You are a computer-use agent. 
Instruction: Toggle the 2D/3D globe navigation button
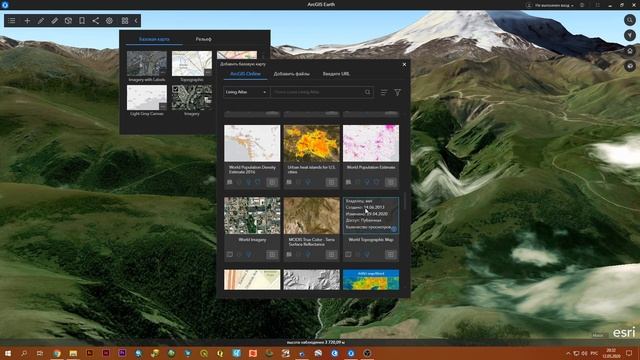click(630, 66)
